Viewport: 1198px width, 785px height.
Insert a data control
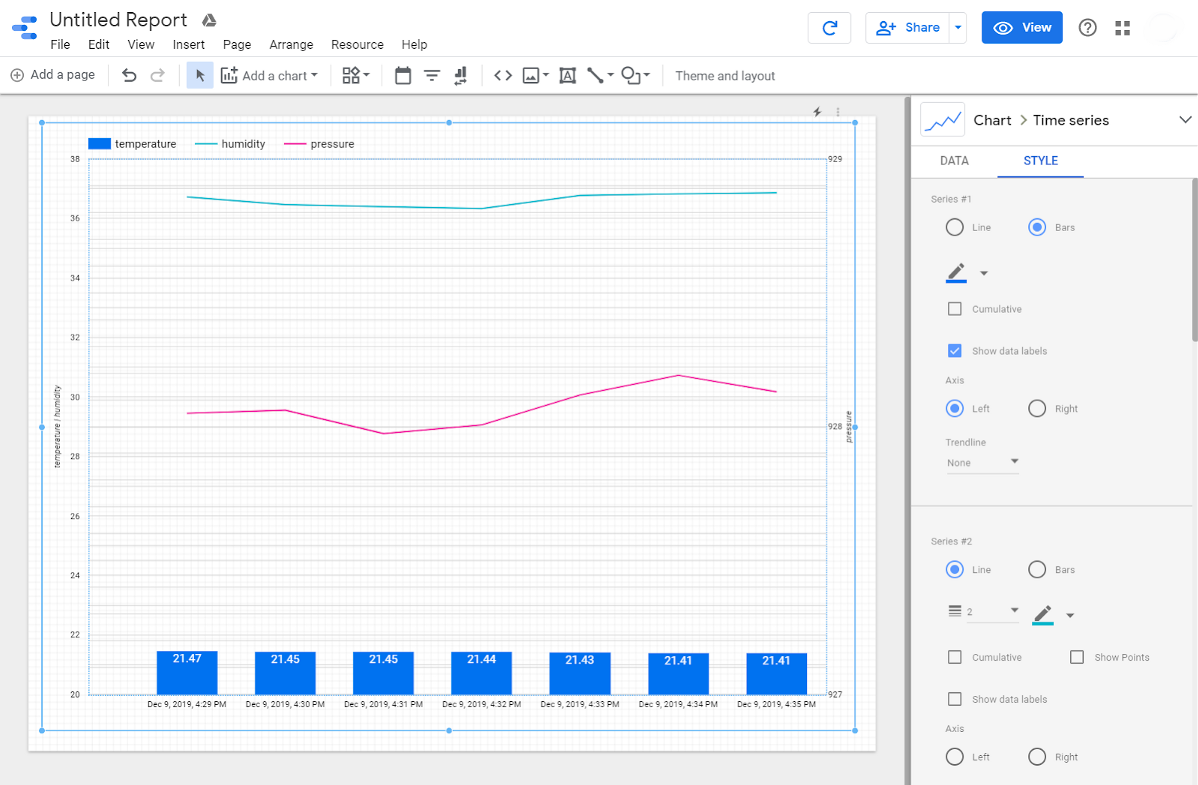coord(459,75)
